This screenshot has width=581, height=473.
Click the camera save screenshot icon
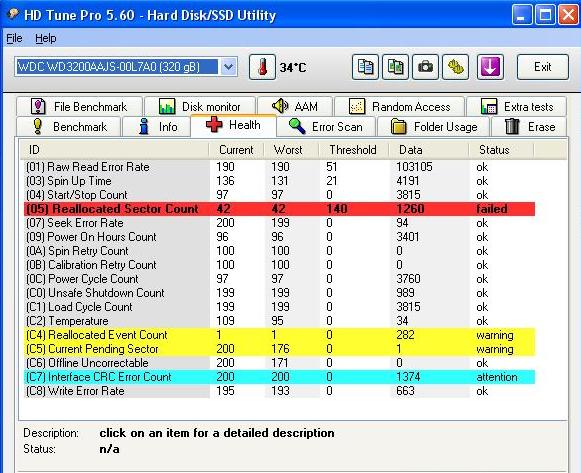(x=425, y=67)
